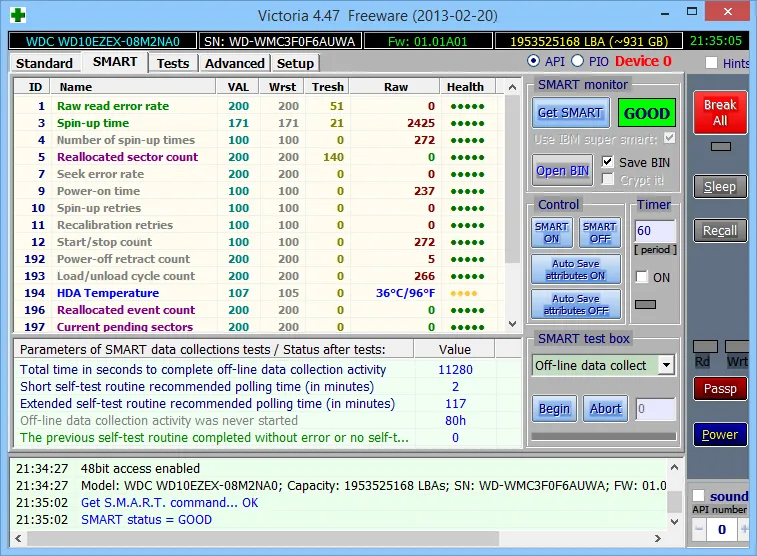Click the log horizontal scroll left arrow
757x556 pixels.
tap(18, 538)
